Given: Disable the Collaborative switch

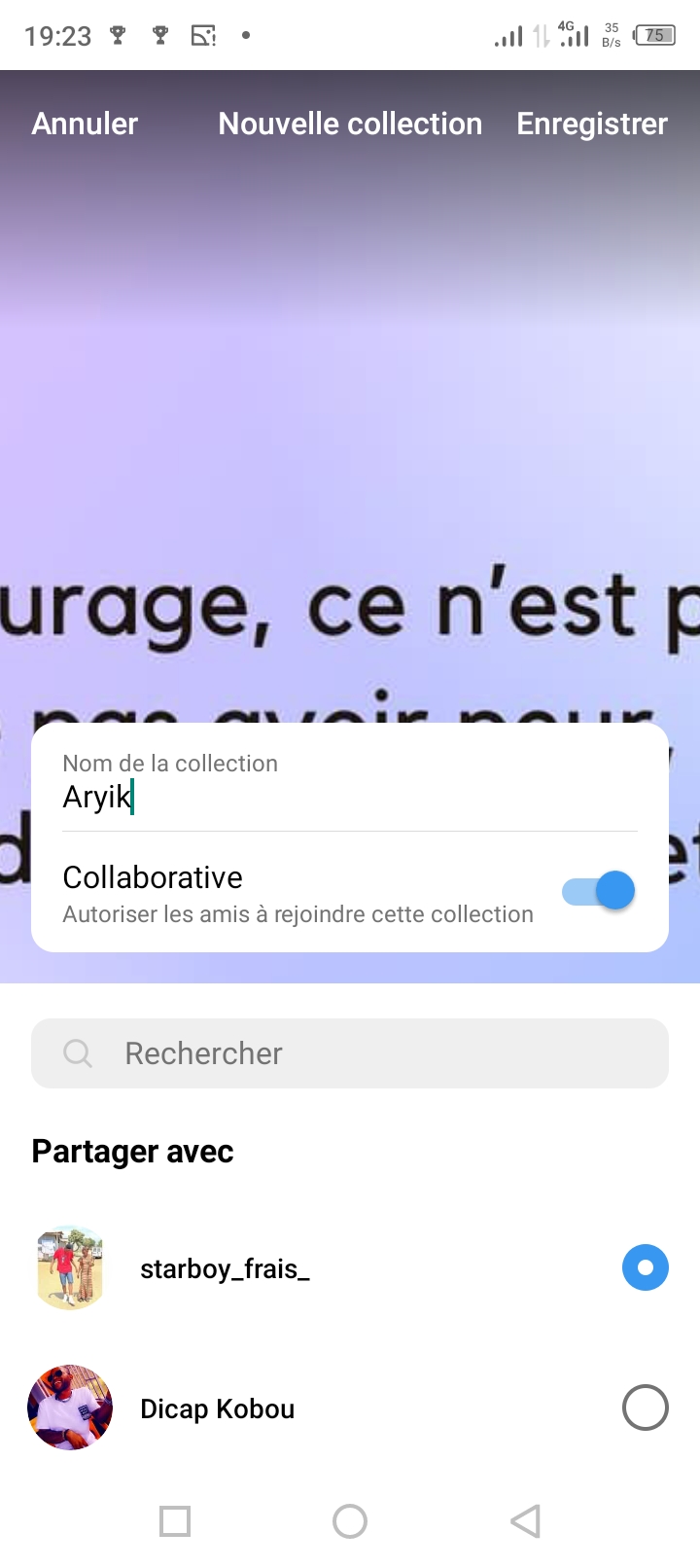Looking at the screenshot, I should click(599, 891).
